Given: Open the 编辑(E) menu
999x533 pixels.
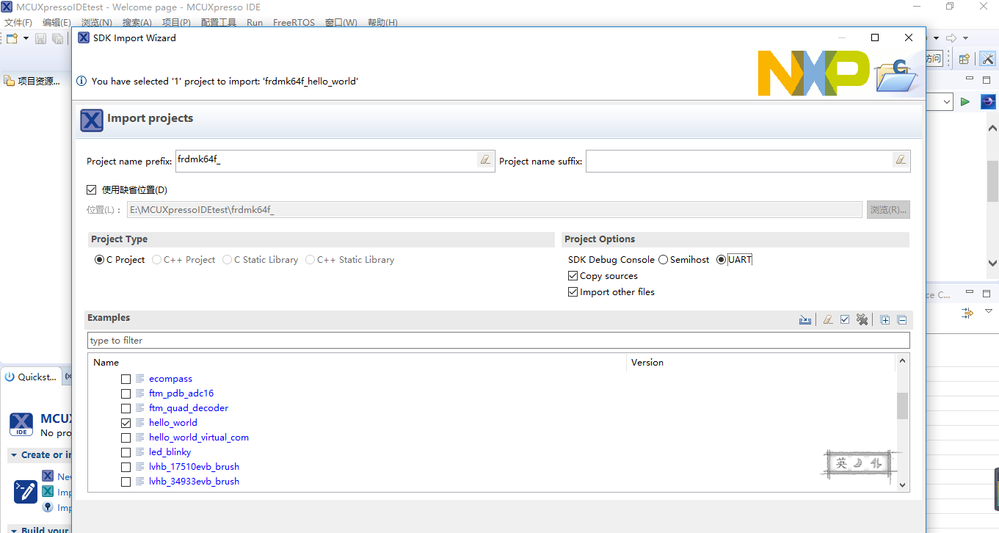Looking at the screenshot, I should tap(57, 22).
